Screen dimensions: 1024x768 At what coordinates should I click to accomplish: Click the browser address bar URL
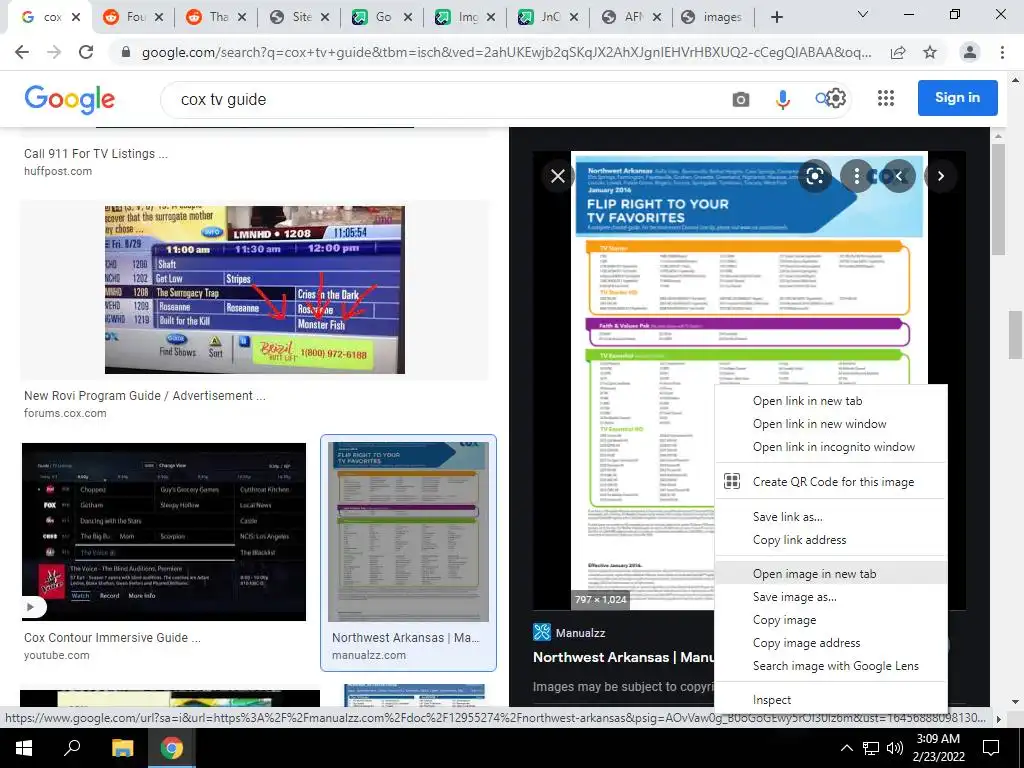(506, 52)
